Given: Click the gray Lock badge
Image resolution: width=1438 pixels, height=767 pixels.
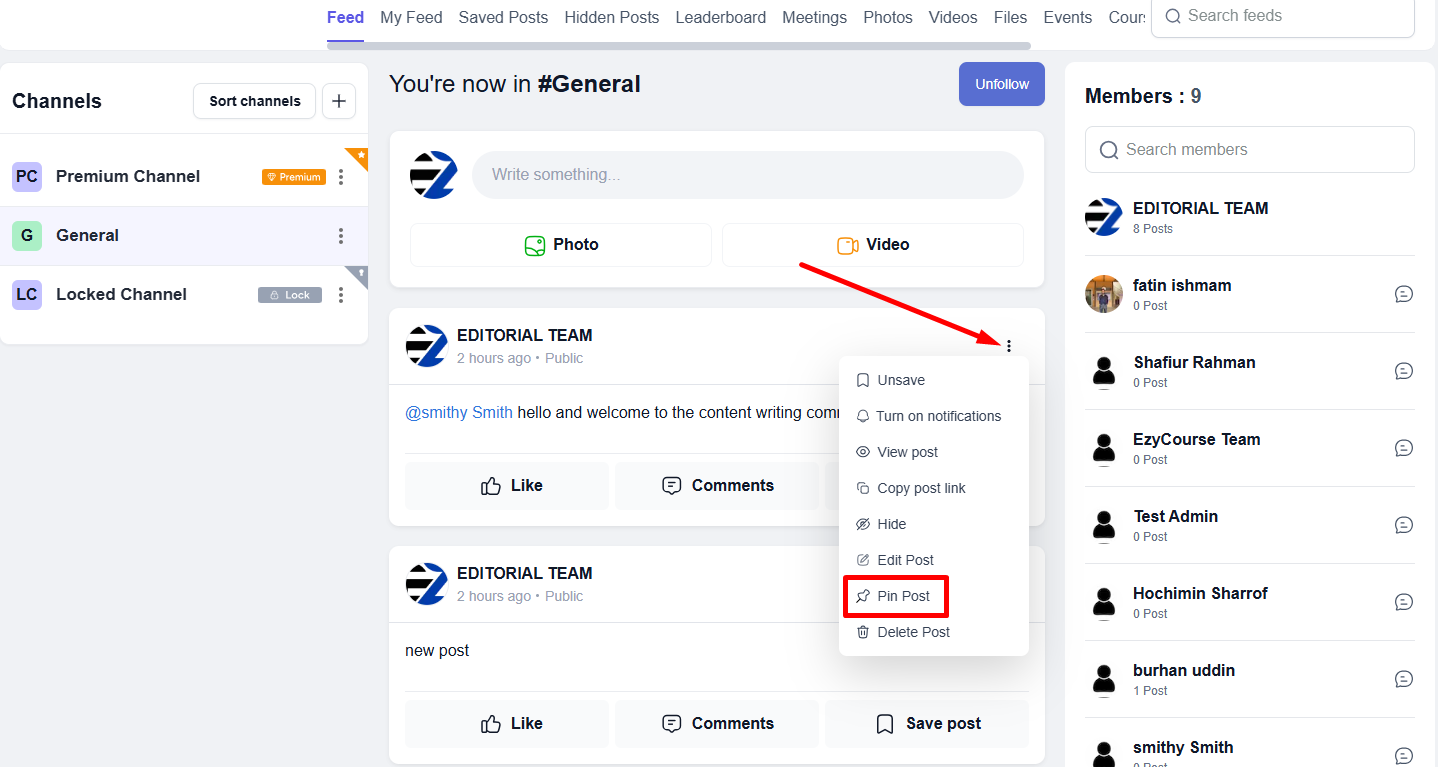Looking at the screenshot, I should (290, 295).
